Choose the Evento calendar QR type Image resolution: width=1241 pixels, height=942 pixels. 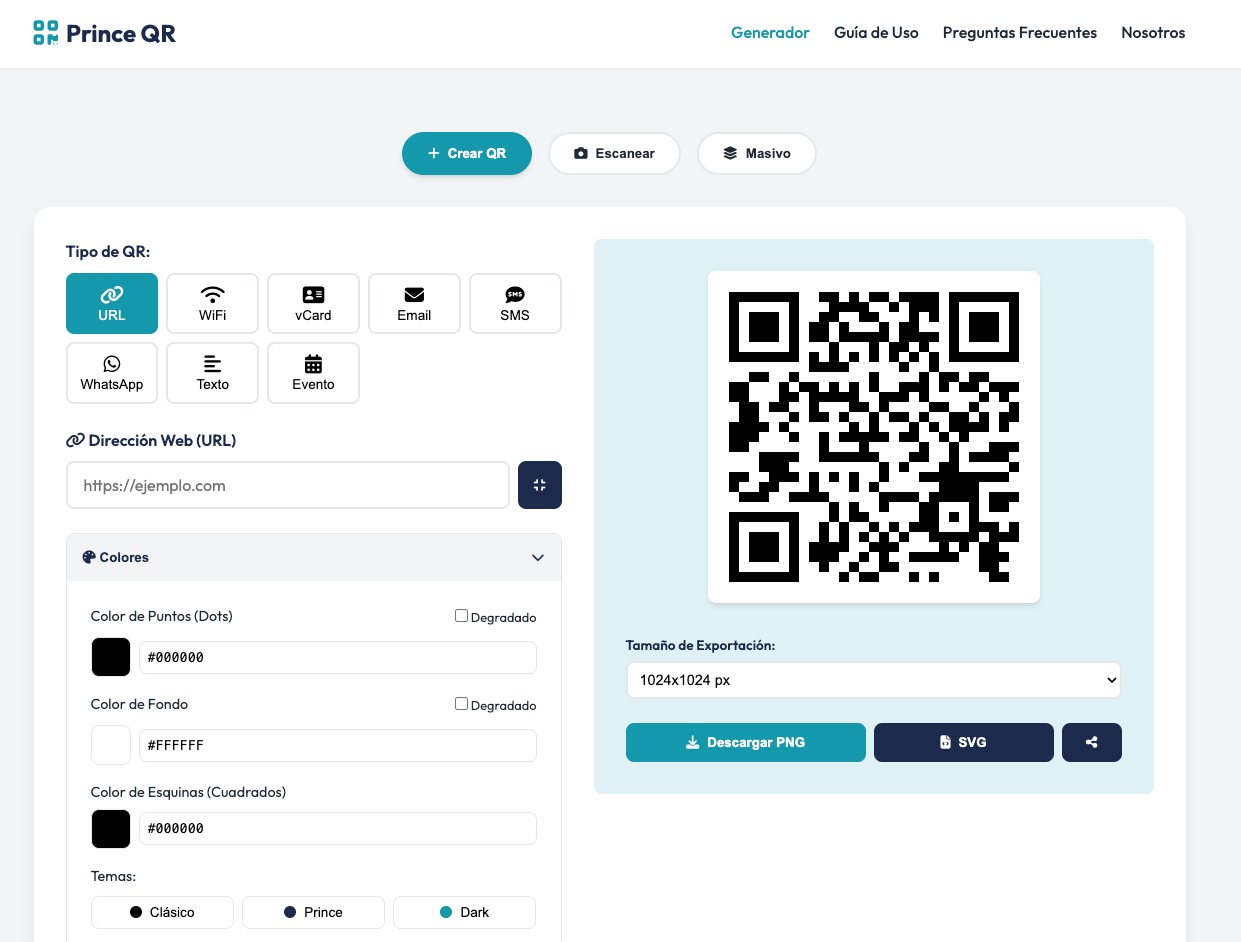313,373
